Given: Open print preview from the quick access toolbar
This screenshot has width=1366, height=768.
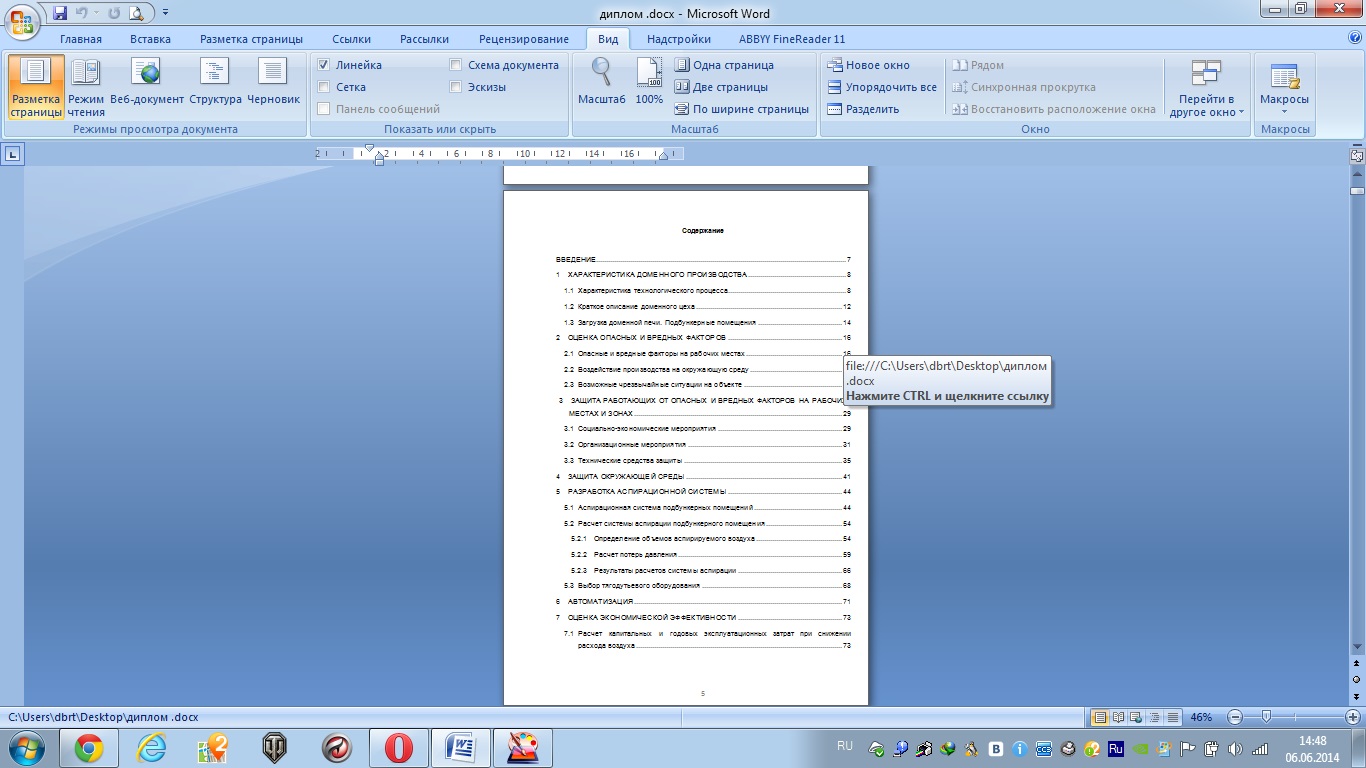Looking at the screenshot, I should point(135,13).
